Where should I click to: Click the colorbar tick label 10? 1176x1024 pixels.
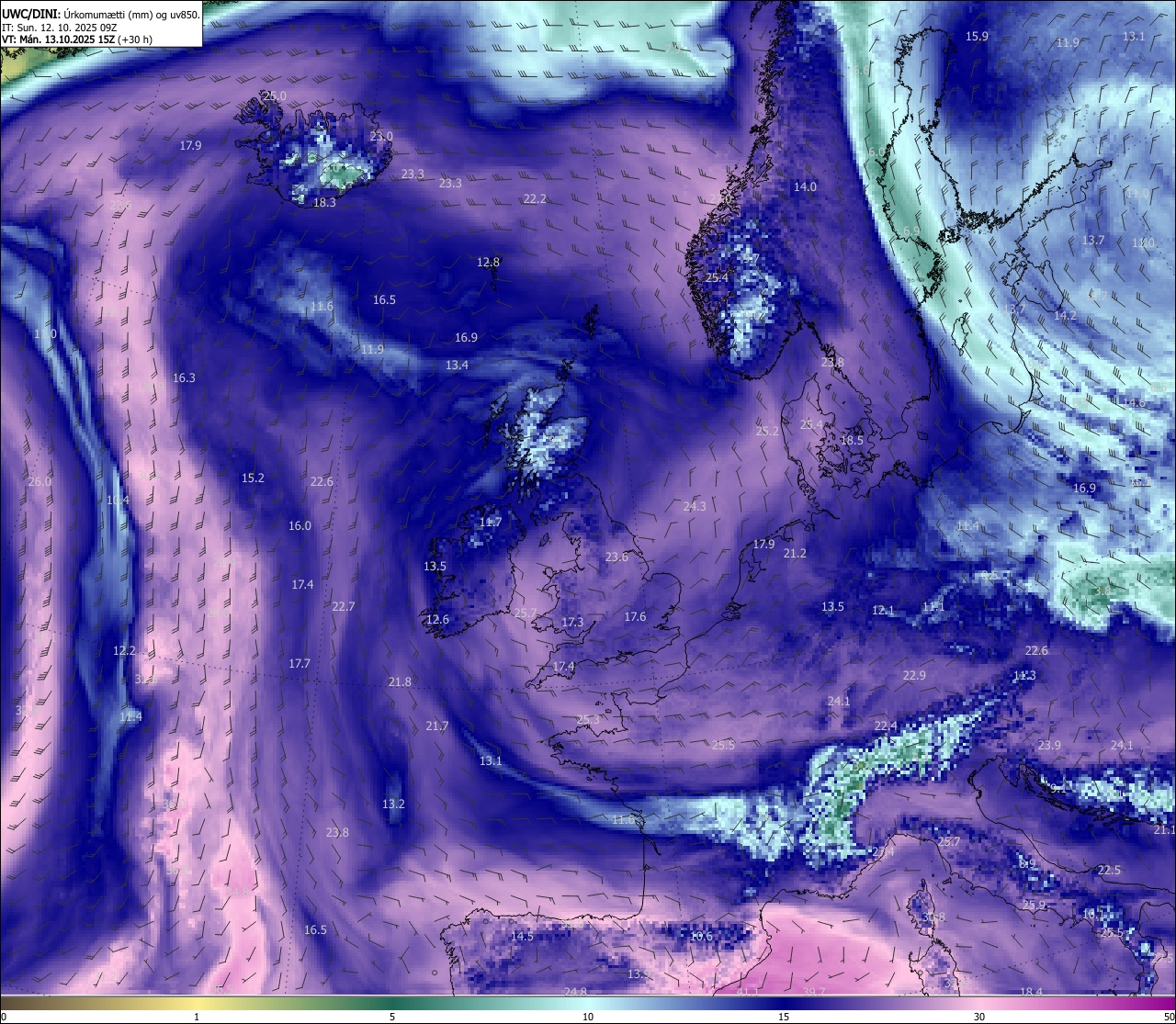588,1017
